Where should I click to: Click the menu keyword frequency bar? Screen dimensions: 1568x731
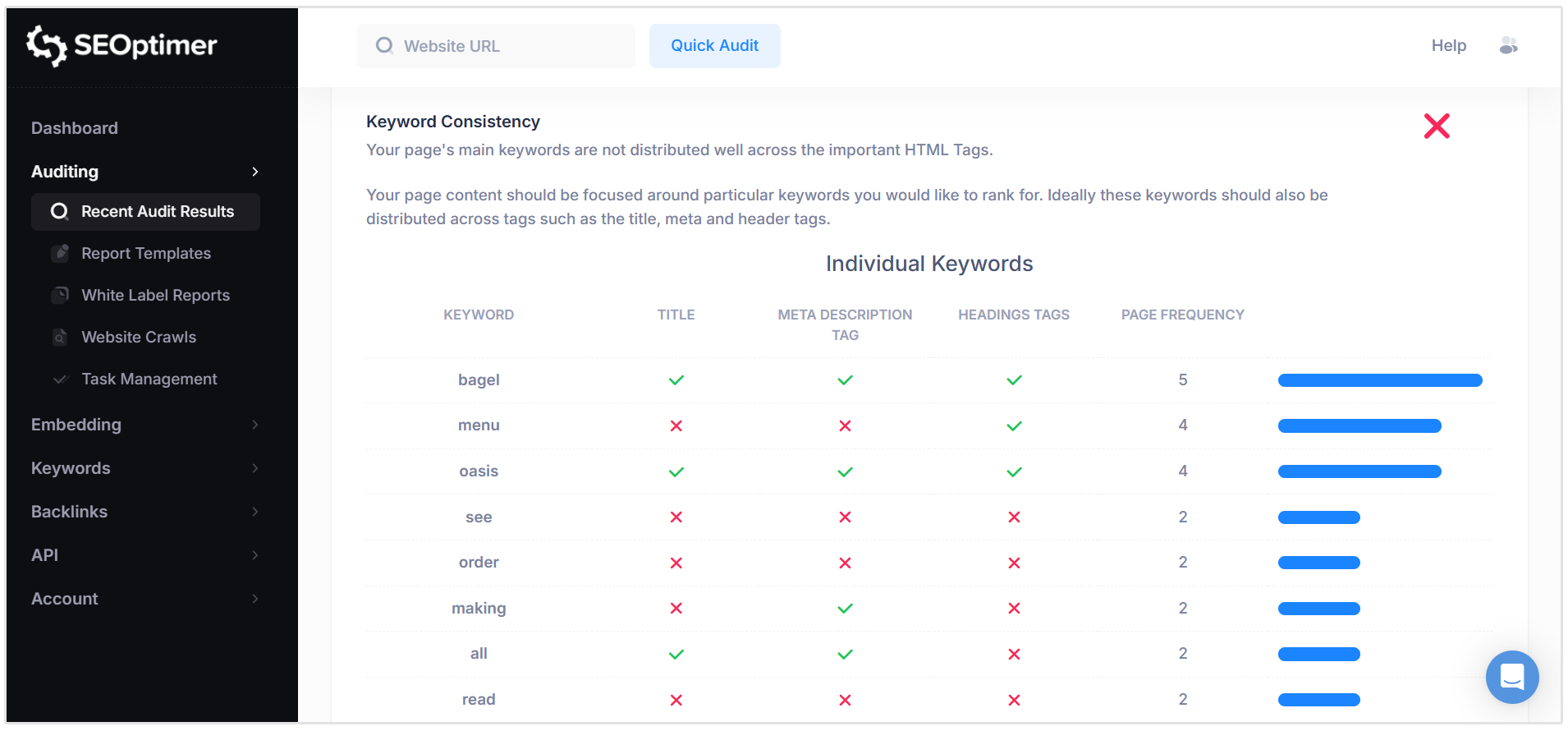[x=1359, y=425]
